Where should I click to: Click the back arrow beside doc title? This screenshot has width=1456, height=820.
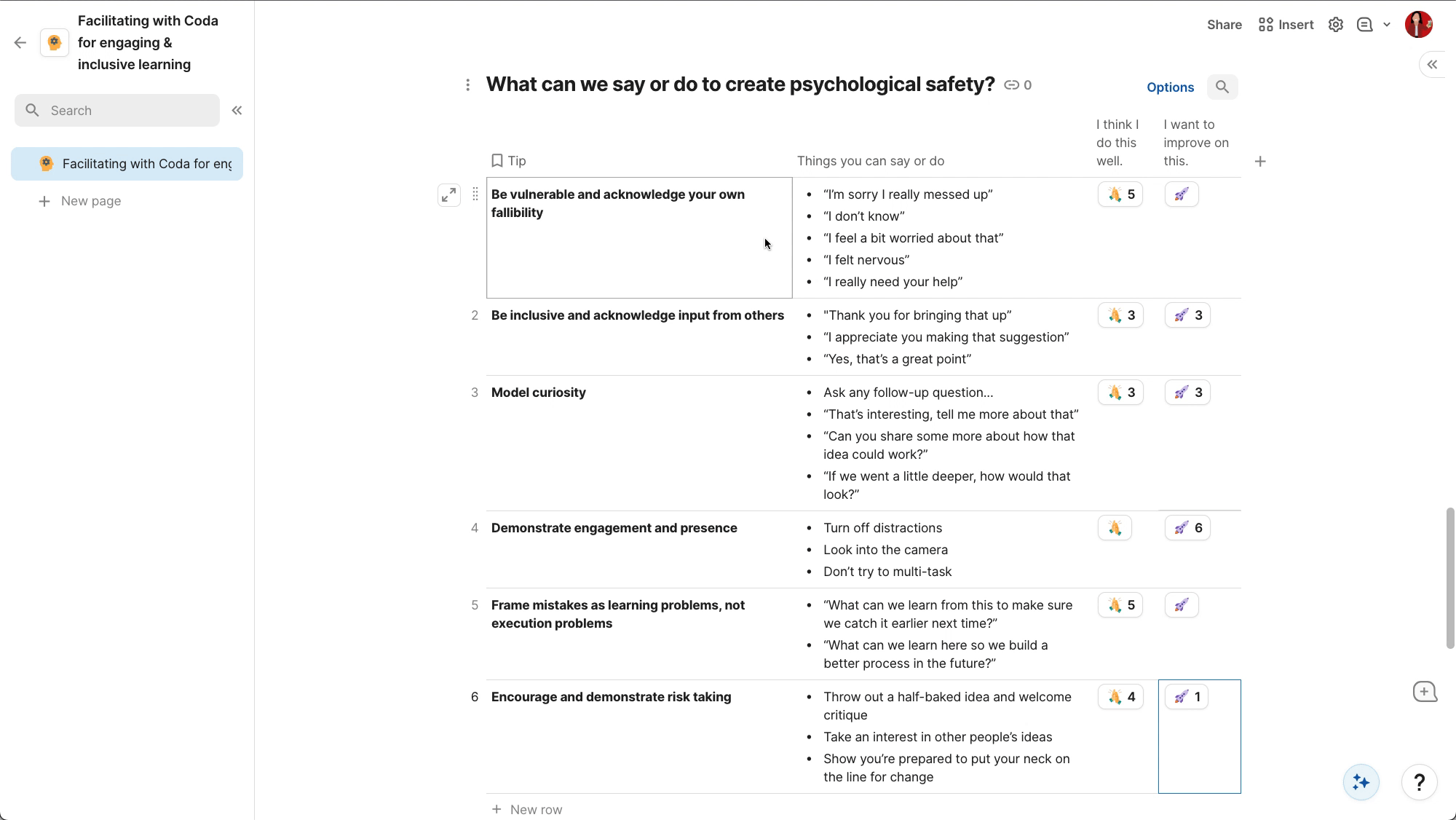(x=20, y=43)
